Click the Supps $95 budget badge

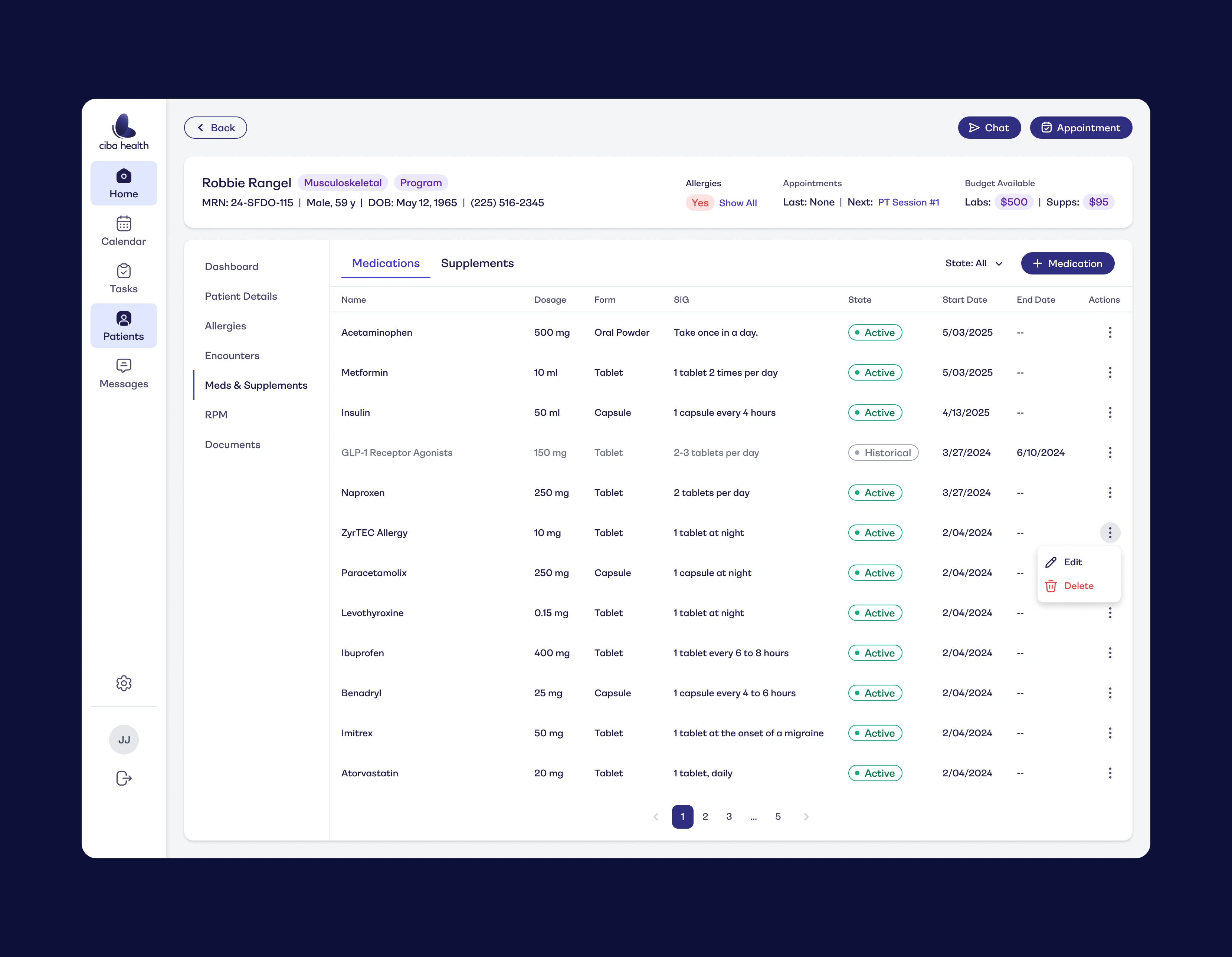point(1098,202)
